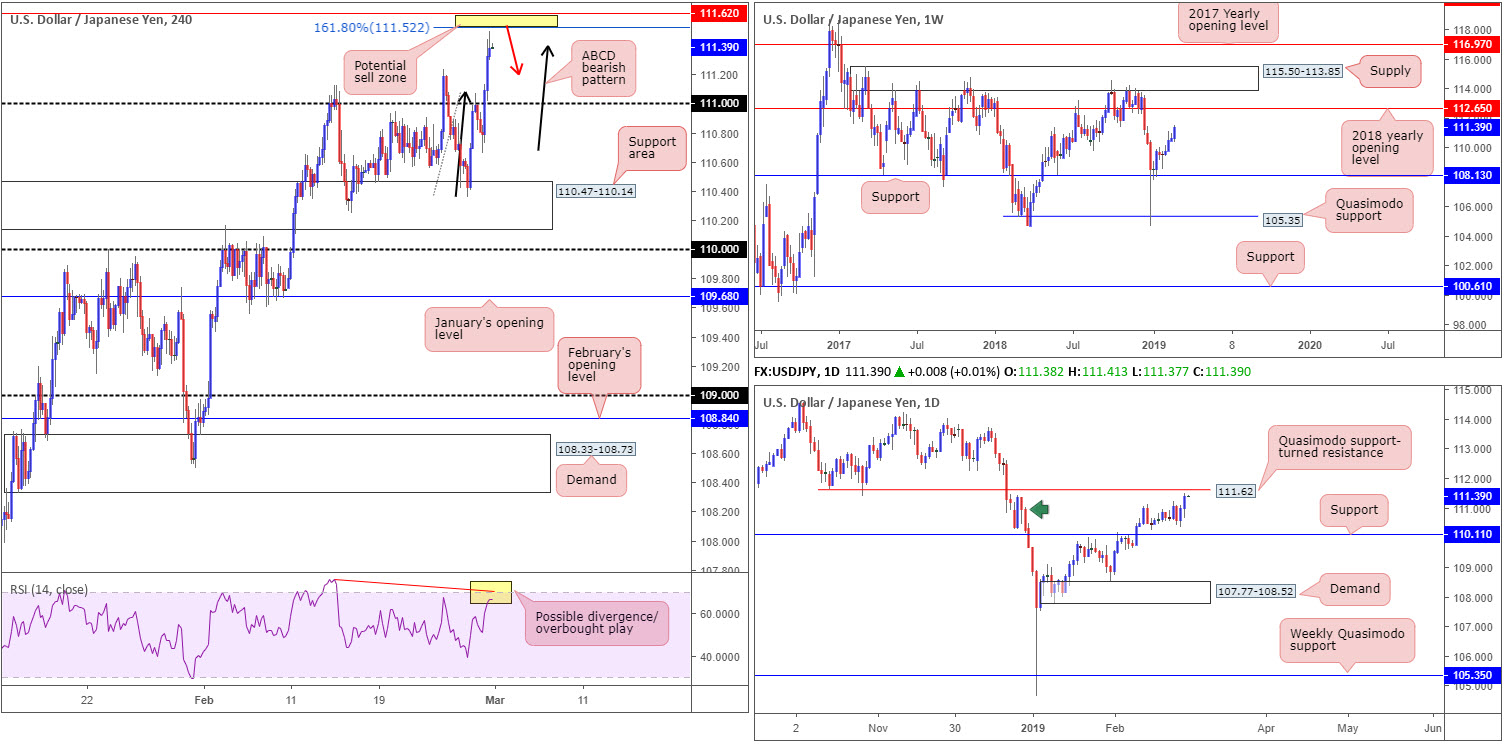The height and width of the screenshot is (744, 1504).
Task: Click the 'U.S. Dollar / Japanese Yen, 1D' chart title
Action: pyautogui.click(x=853, y=403)
